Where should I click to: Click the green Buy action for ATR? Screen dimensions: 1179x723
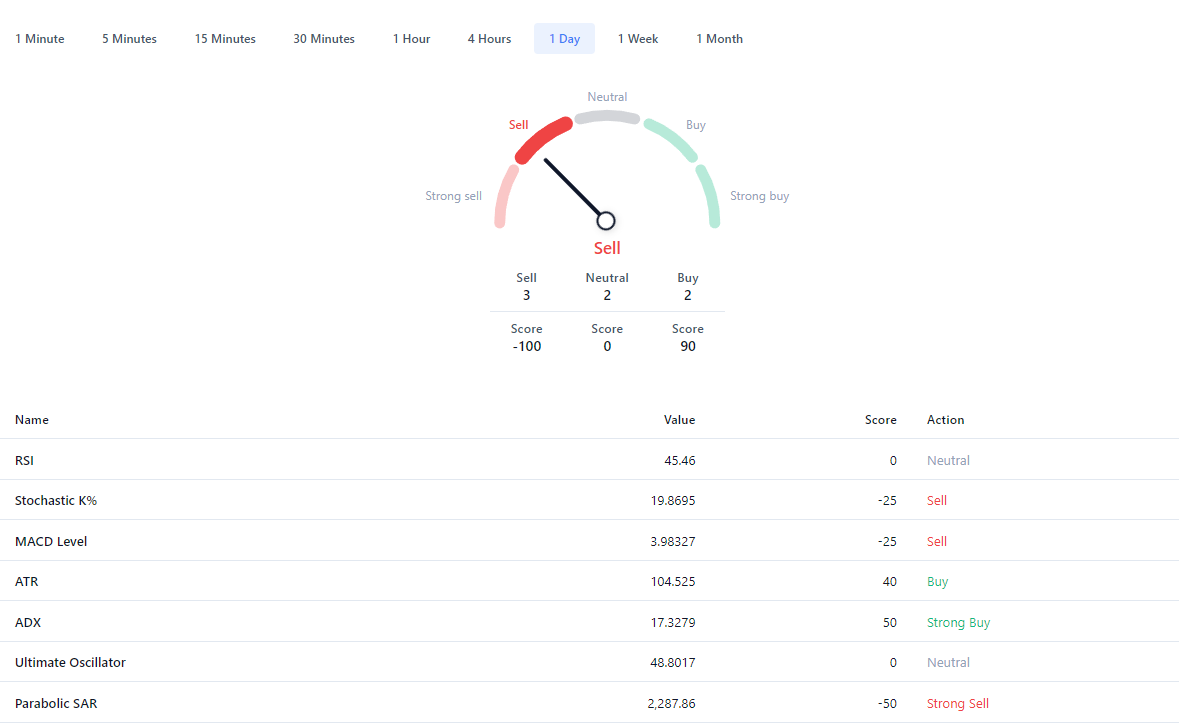coord(937,582)
